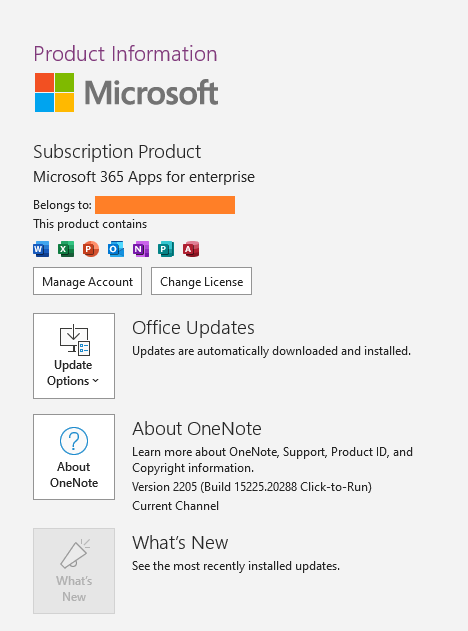Click See the most recently installed updates
Viewport: 468px width, 631px height.
pyautogui.click(x=236, y=566)
